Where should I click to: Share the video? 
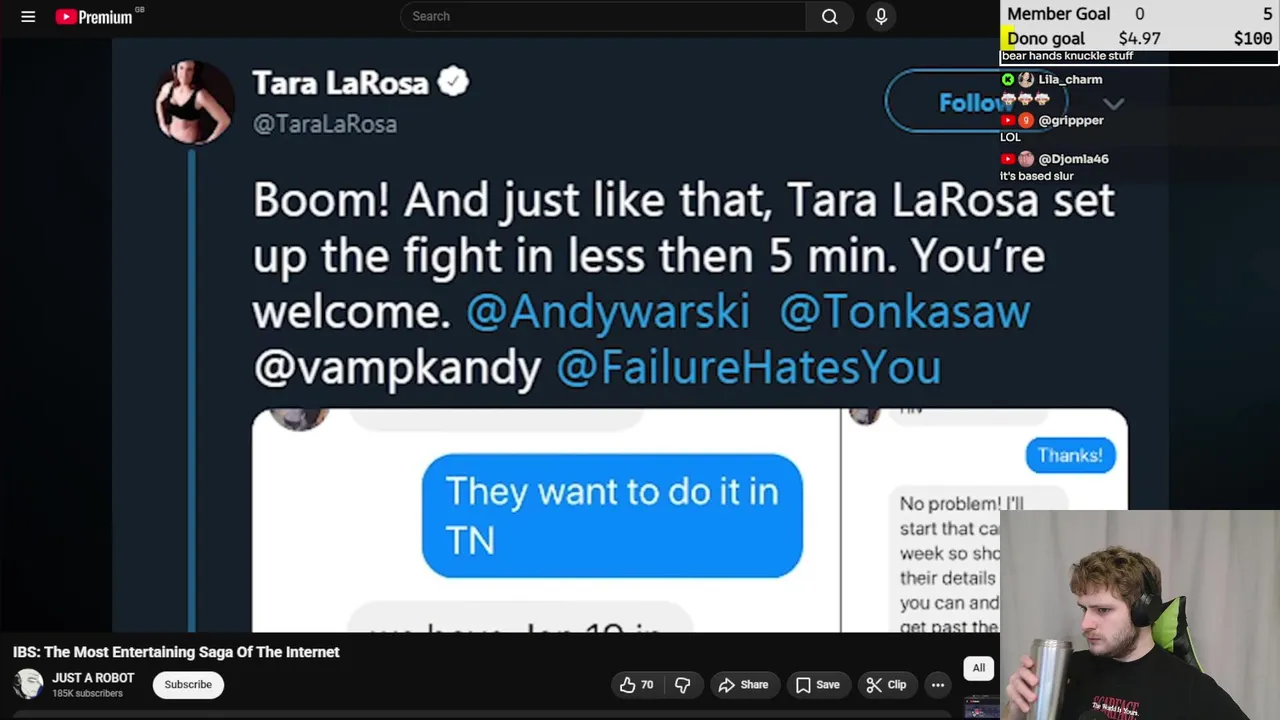(743, 685)
